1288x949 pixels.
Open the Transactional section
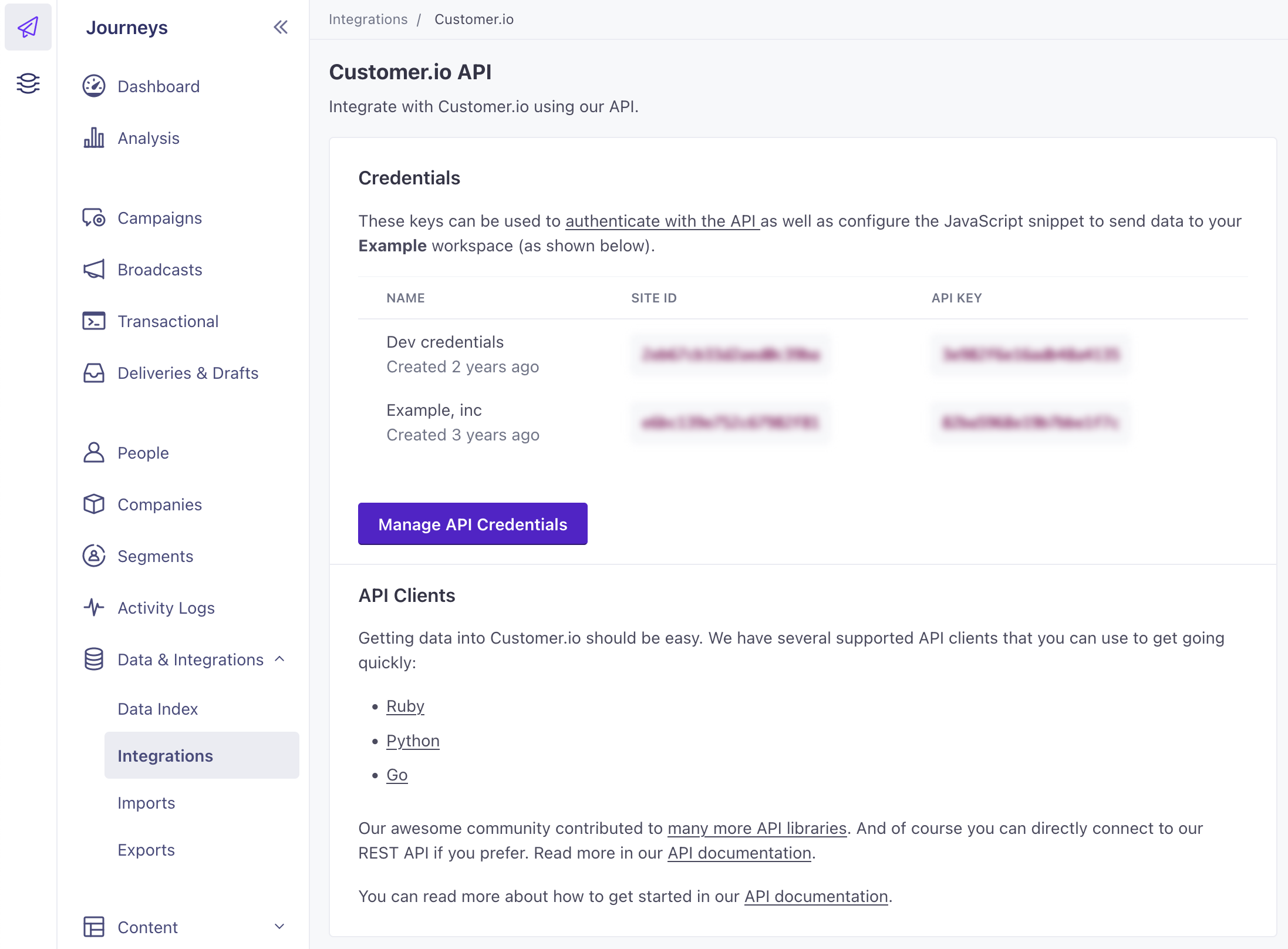168,321
